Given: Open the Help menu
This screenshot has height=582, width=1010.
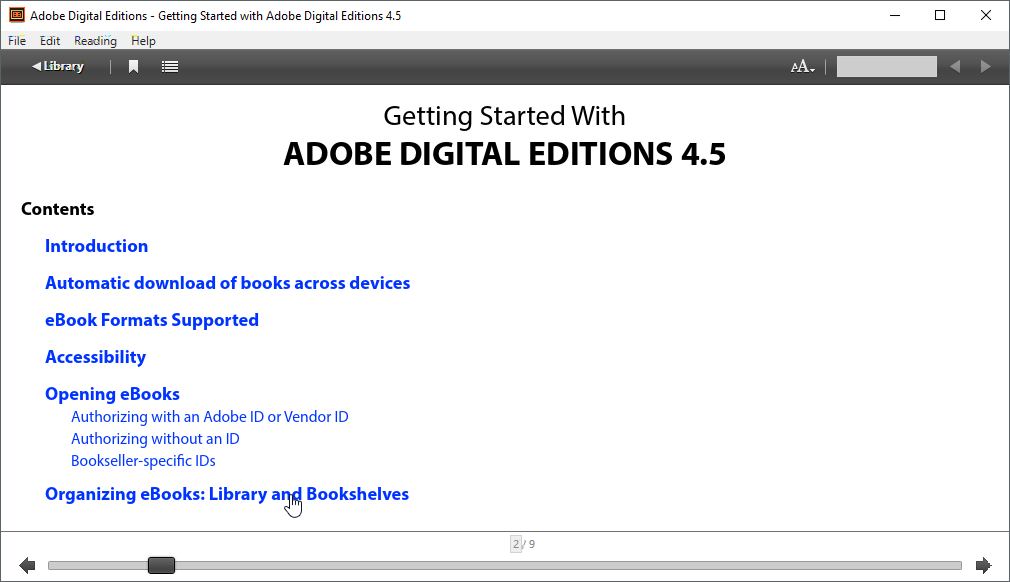Looking at the screenshot, I should [x=143, y=41].
